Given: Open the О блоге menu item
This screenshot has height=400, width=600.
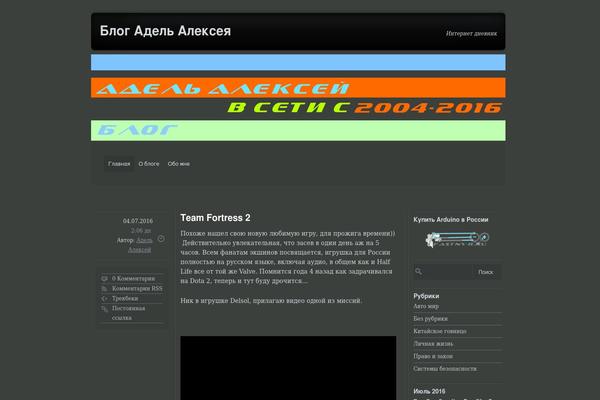Looking at the screenshot, I should (x=149, y=164).
